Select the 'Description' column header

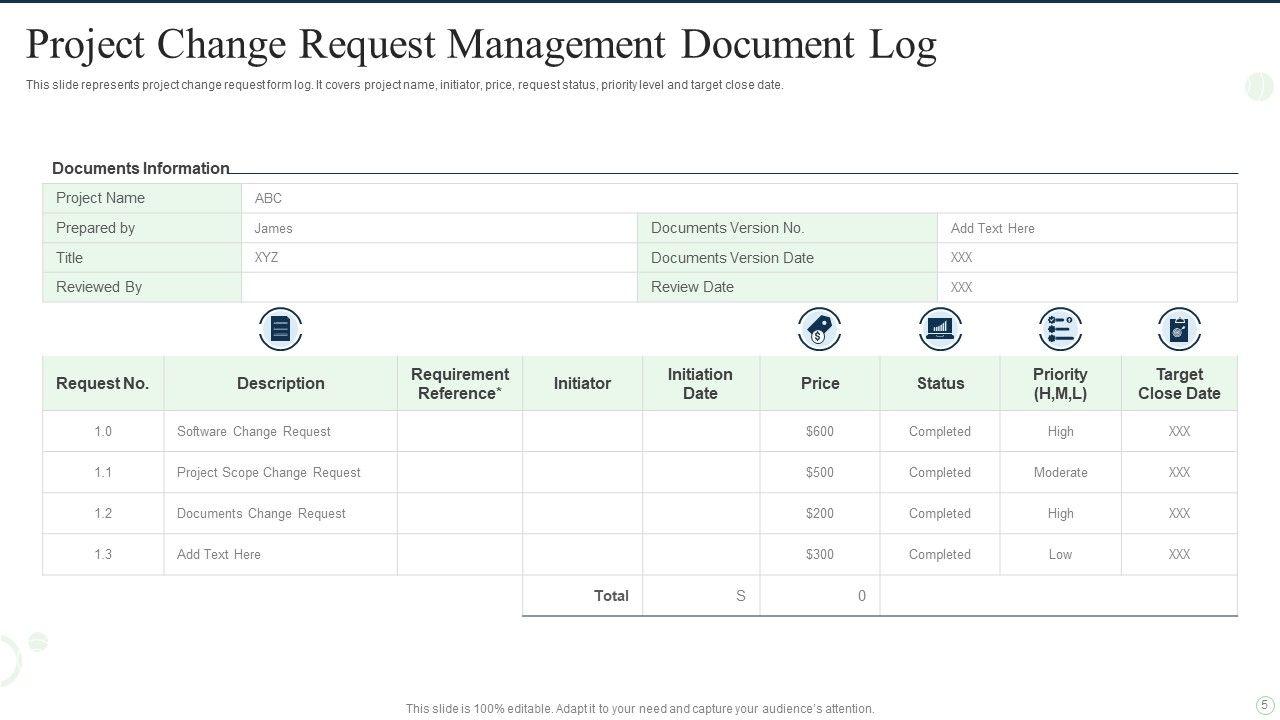pos(281,383)
